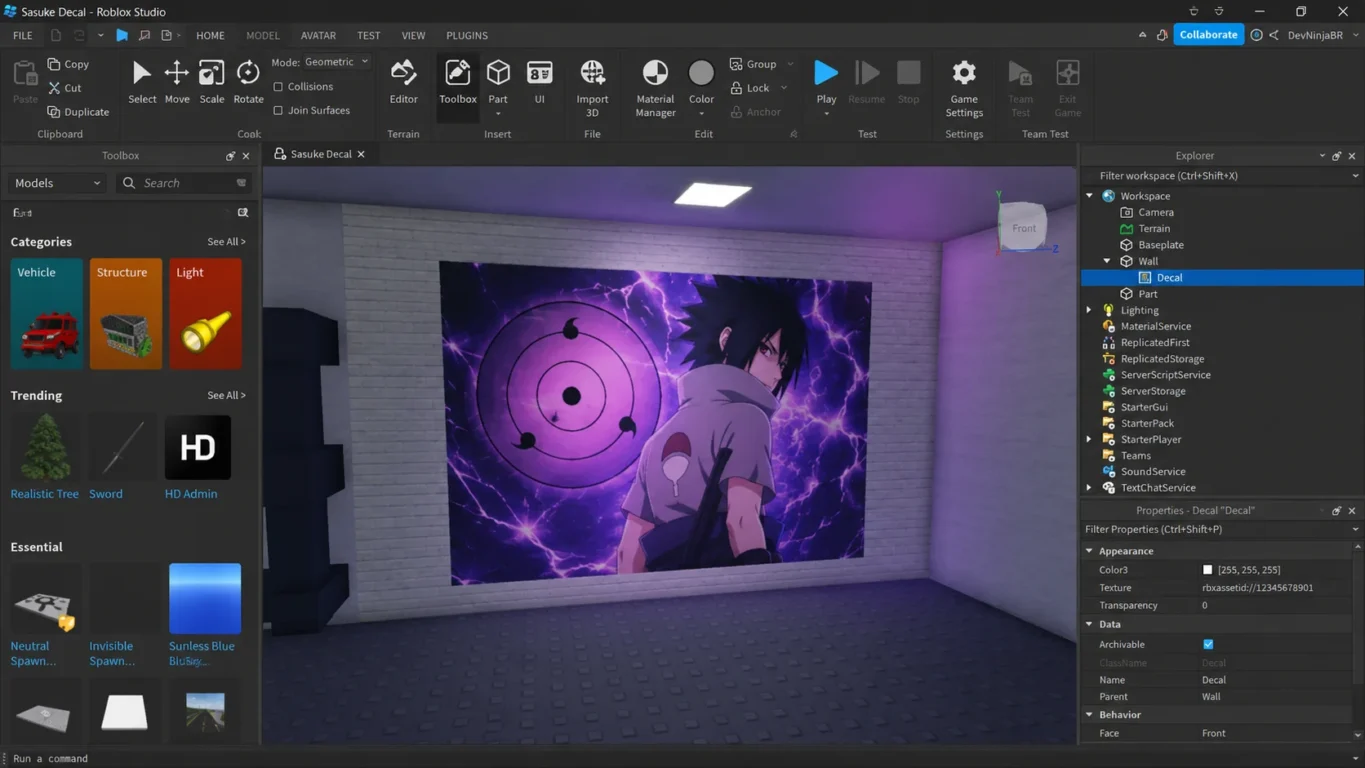The height and width of the screenshot is (768, 1365).
Task: Click the Lock tool button
Action: [750, 88]
